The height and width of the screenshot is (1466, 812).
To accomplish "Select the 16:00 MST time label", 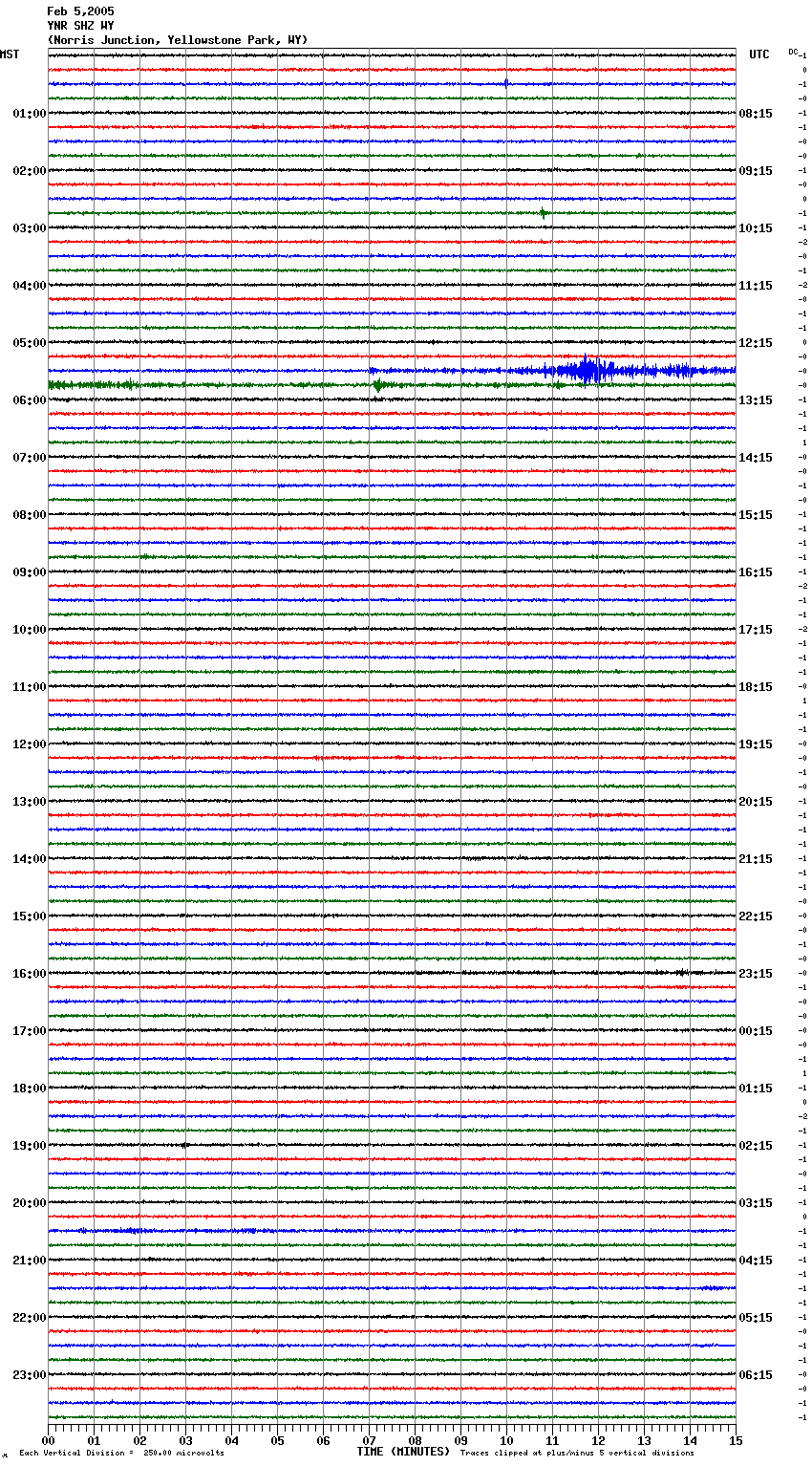I will pyautogui.click(x=30, y=974).
